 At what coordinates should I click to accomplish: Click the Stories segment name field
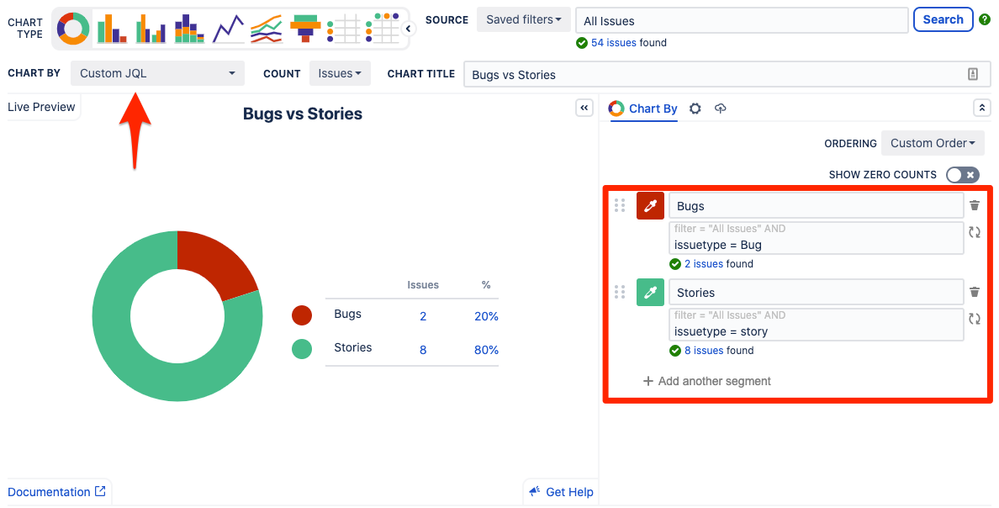[x=816, y=293]
